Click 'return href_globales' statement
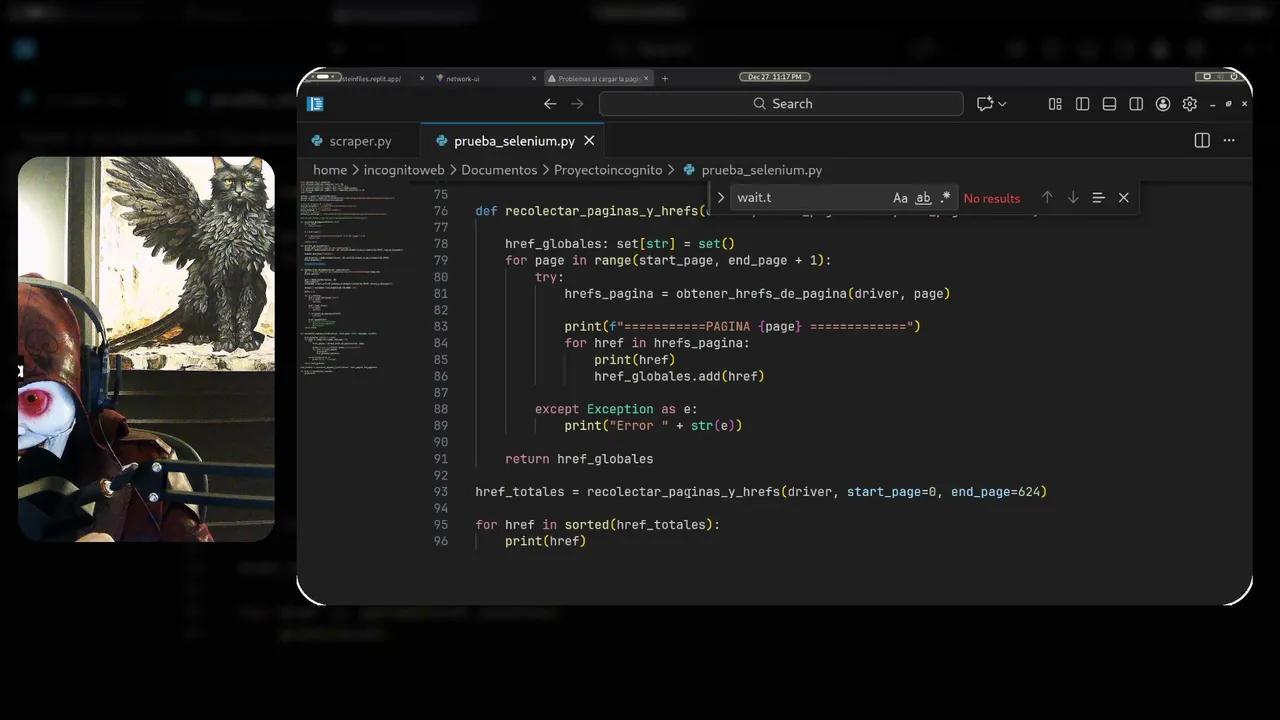This screenshot has width=1280, height=720. 579,459
